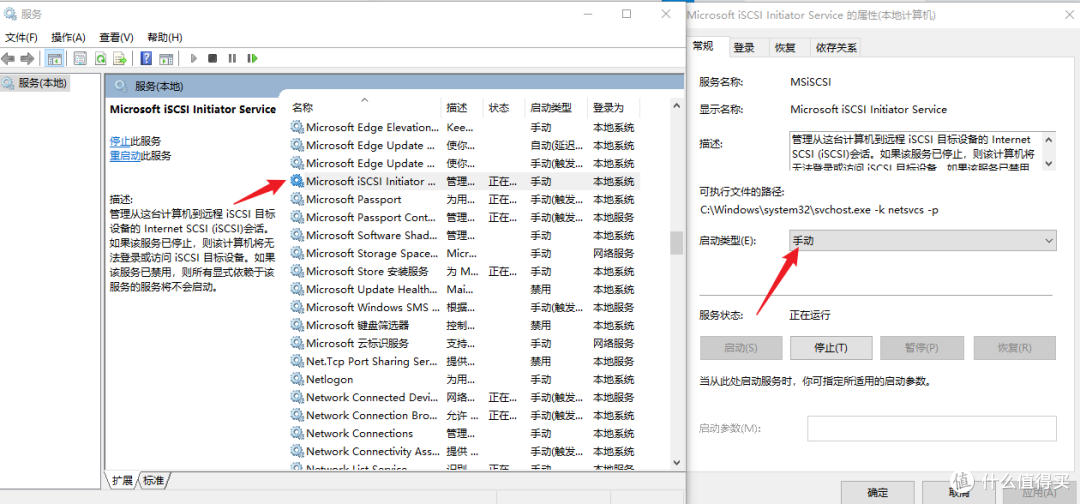The height and width of the screenshot is (504, 1080).
Task: Click gear icon beside Network Connectivity Ass...
Action: 297,451
